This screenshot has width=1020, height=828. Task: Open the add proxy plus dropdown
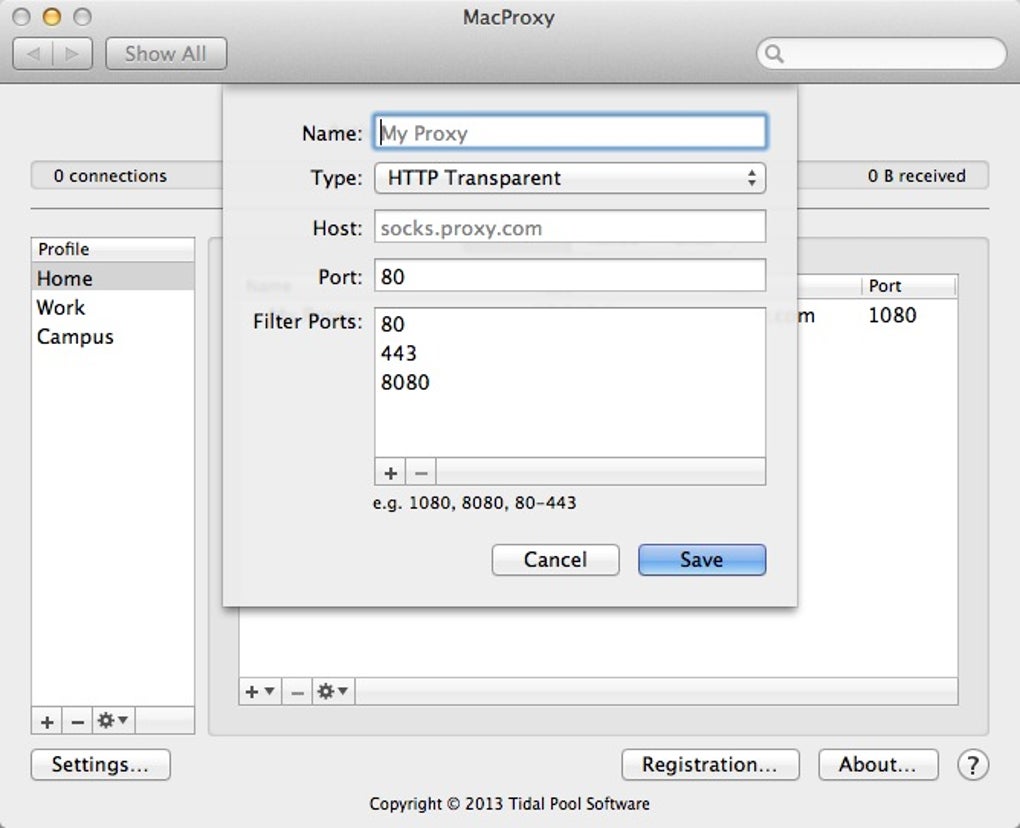260,691
